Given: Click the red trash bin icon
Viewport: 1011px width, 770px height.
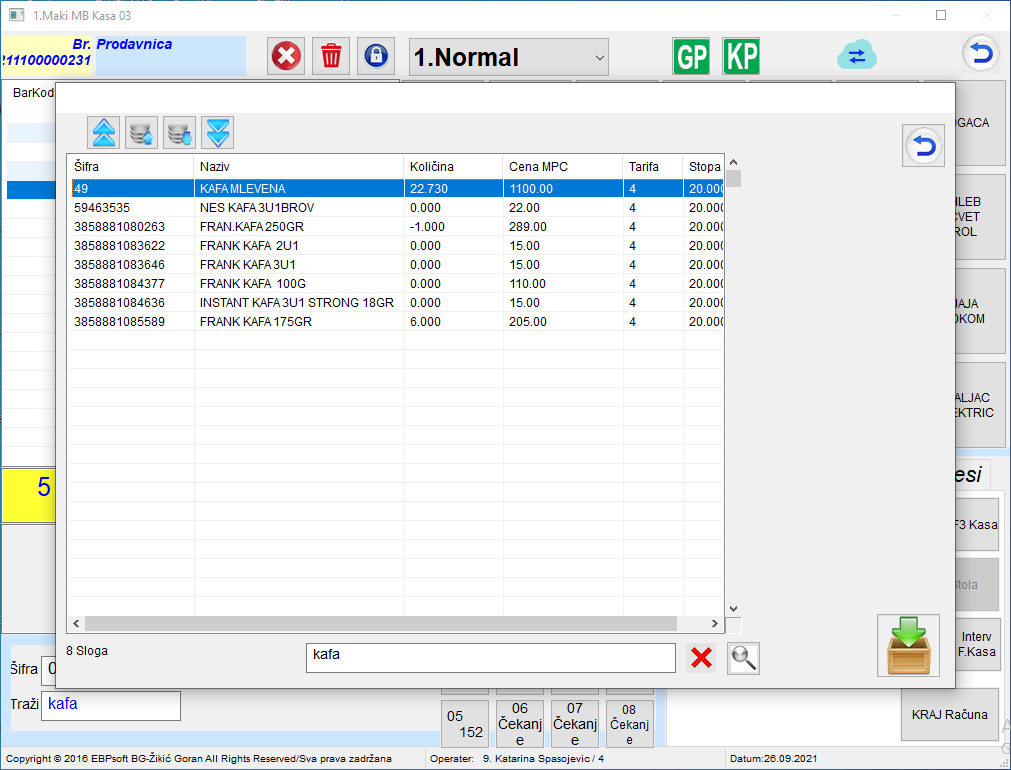Looking at the screenshot, I should (331, 56).
